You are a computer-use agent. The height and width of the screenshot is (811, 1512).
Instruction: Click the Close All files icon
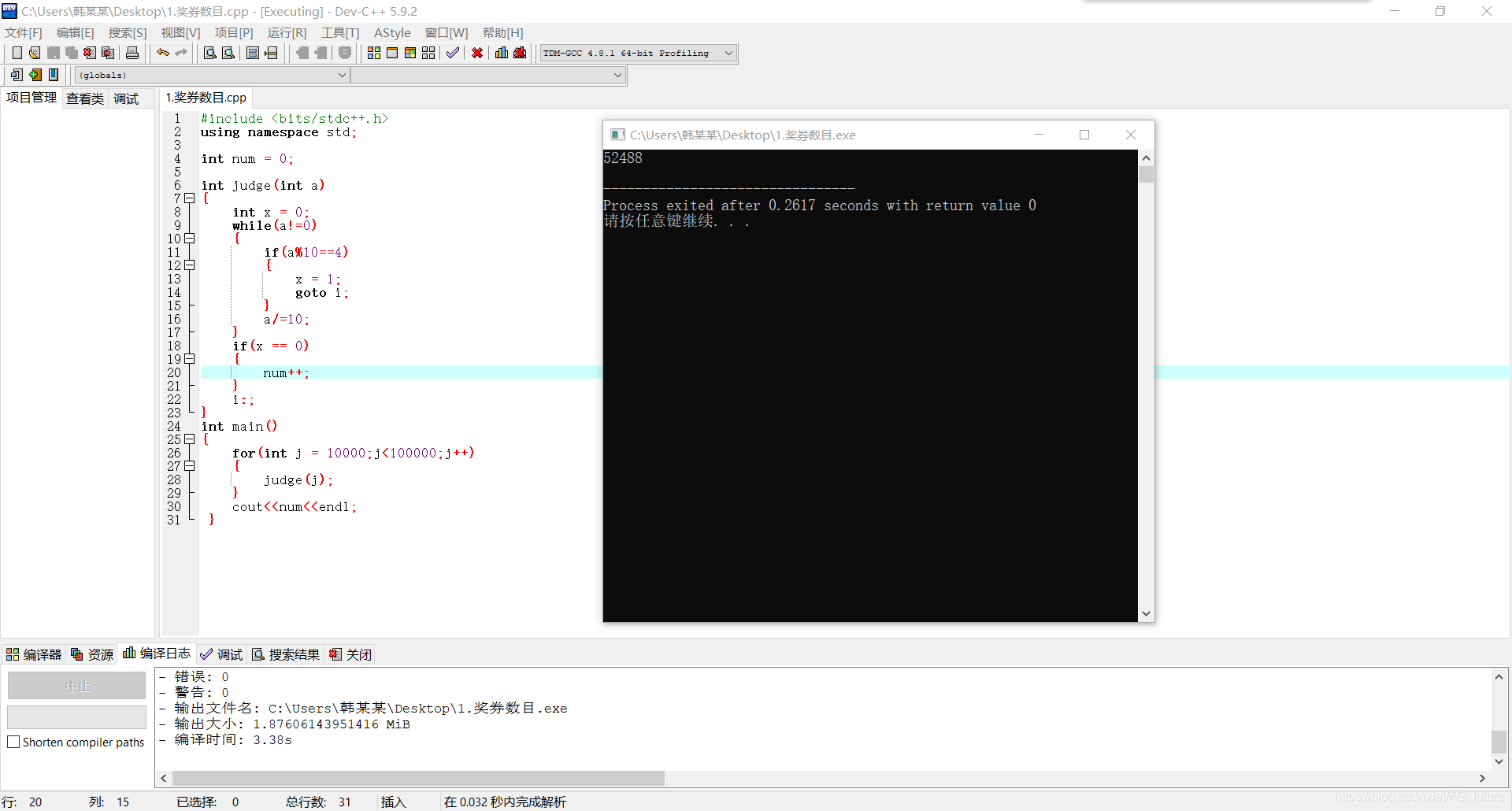108,53
